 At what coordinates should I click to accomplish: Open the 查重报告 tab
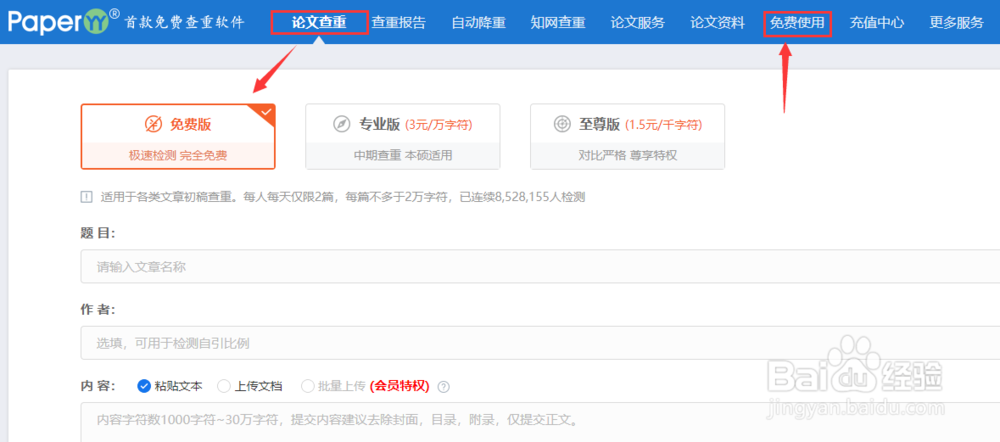[399, 23]
